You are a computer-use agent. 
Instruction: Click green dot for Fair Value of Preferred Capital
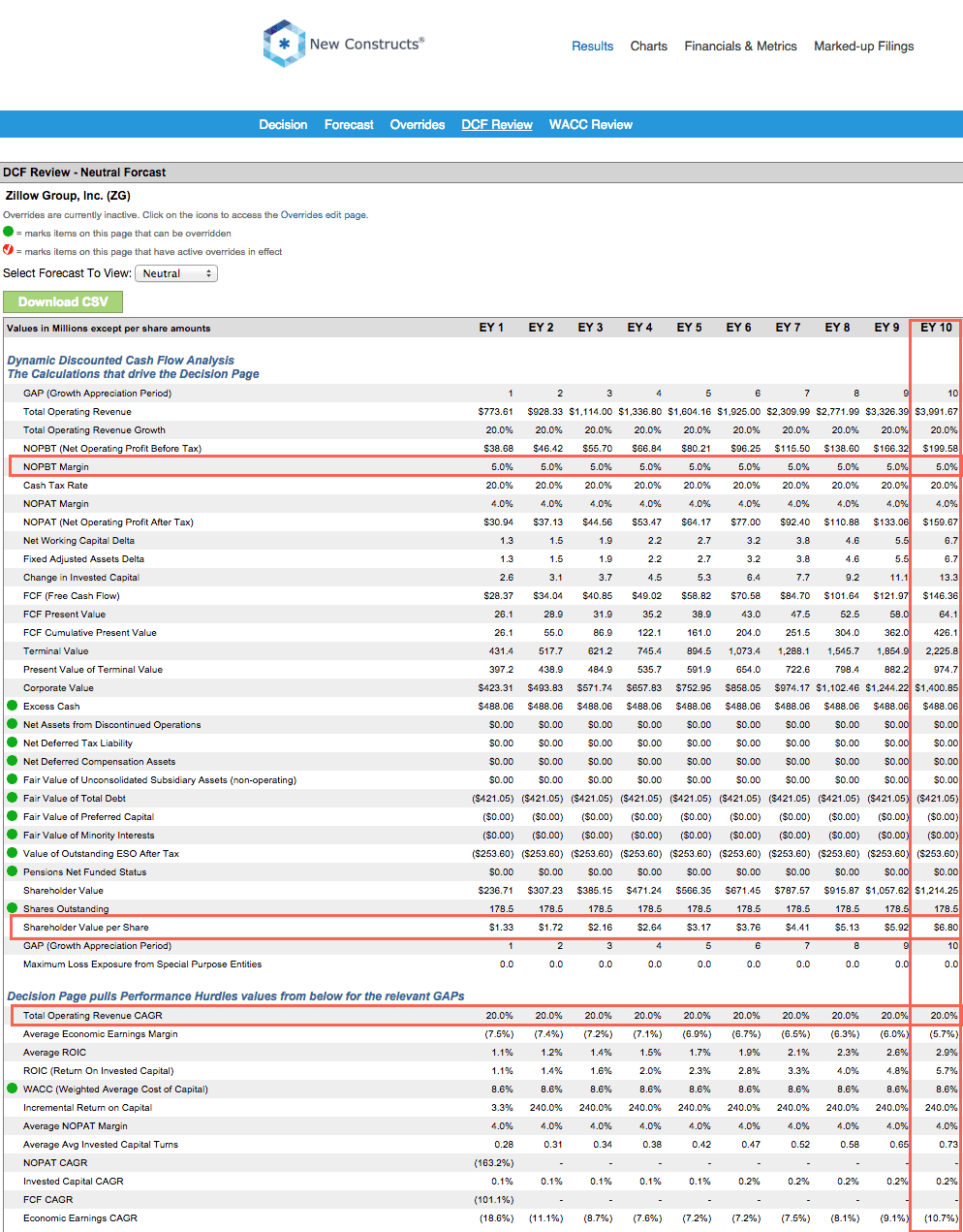tap(13, 816)
